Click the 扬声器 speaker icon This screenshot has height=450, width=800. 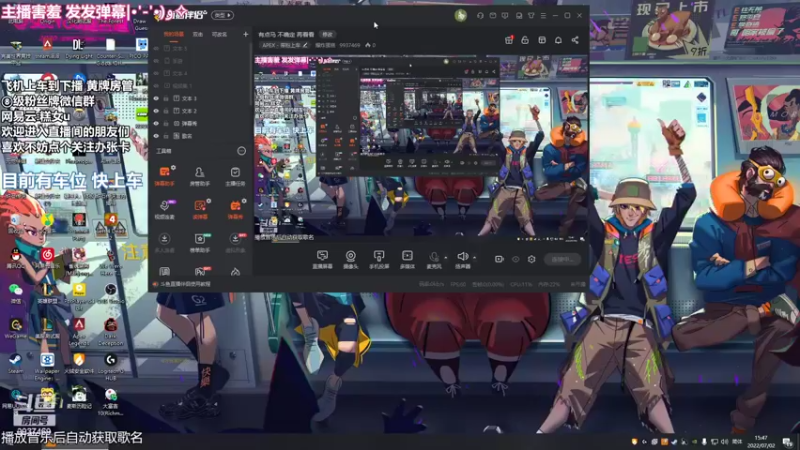462,259
